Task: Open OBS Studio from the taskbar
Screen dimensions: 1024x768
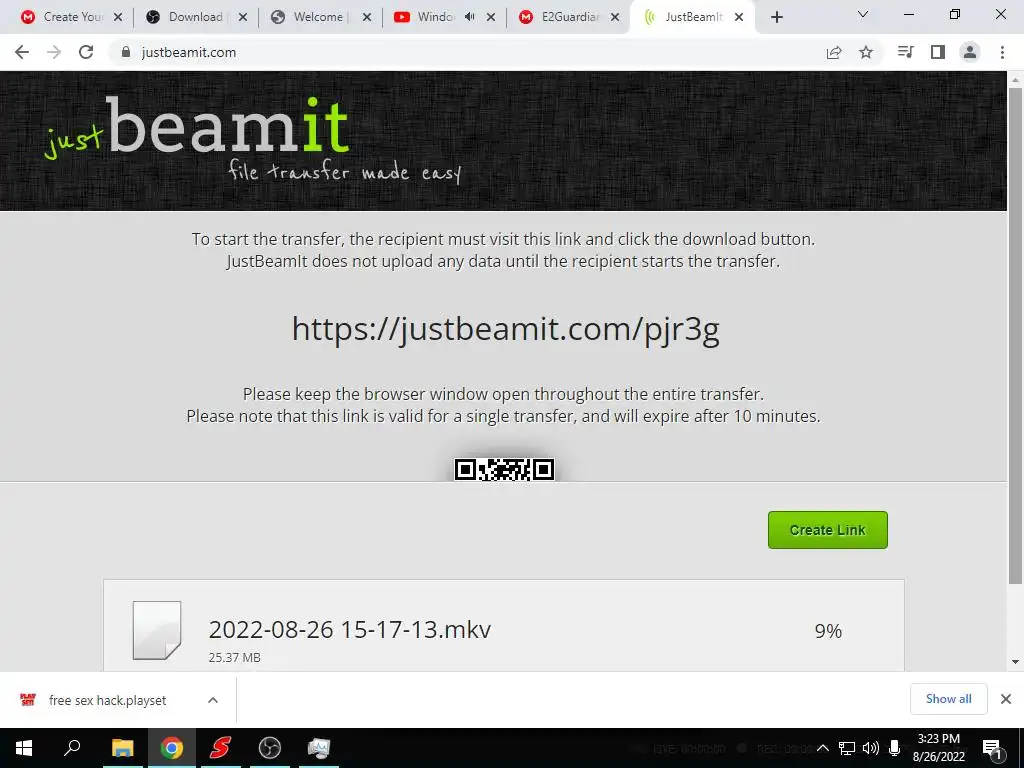Action: click(270, 747)
